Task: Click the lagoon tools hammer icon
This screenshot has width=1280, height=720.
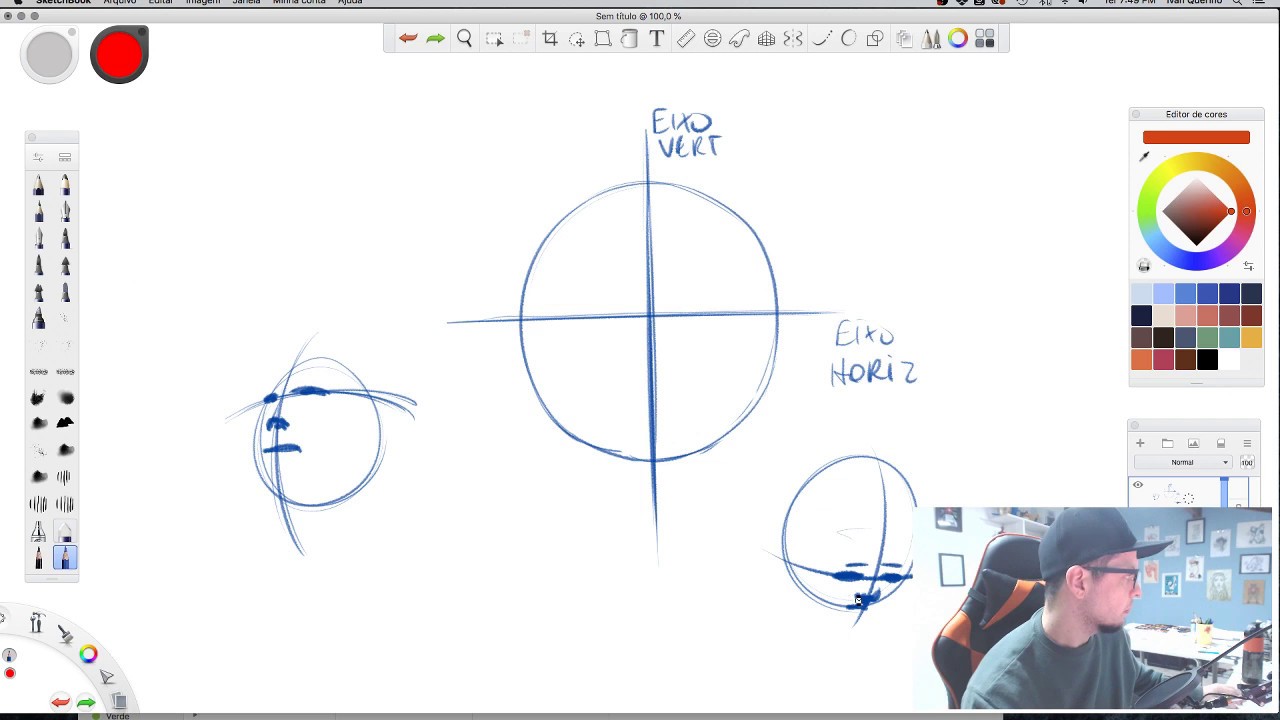Action: tap(36, 623)
